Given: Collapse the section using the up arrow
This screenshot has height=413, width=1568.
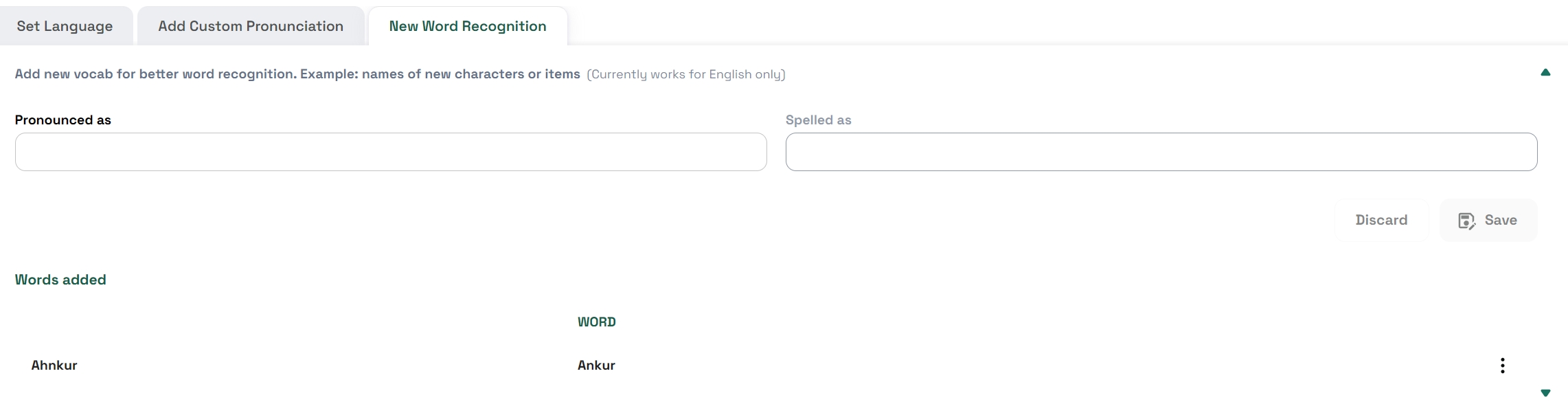Looking at the screenshot, I should tap(1545, 73).
